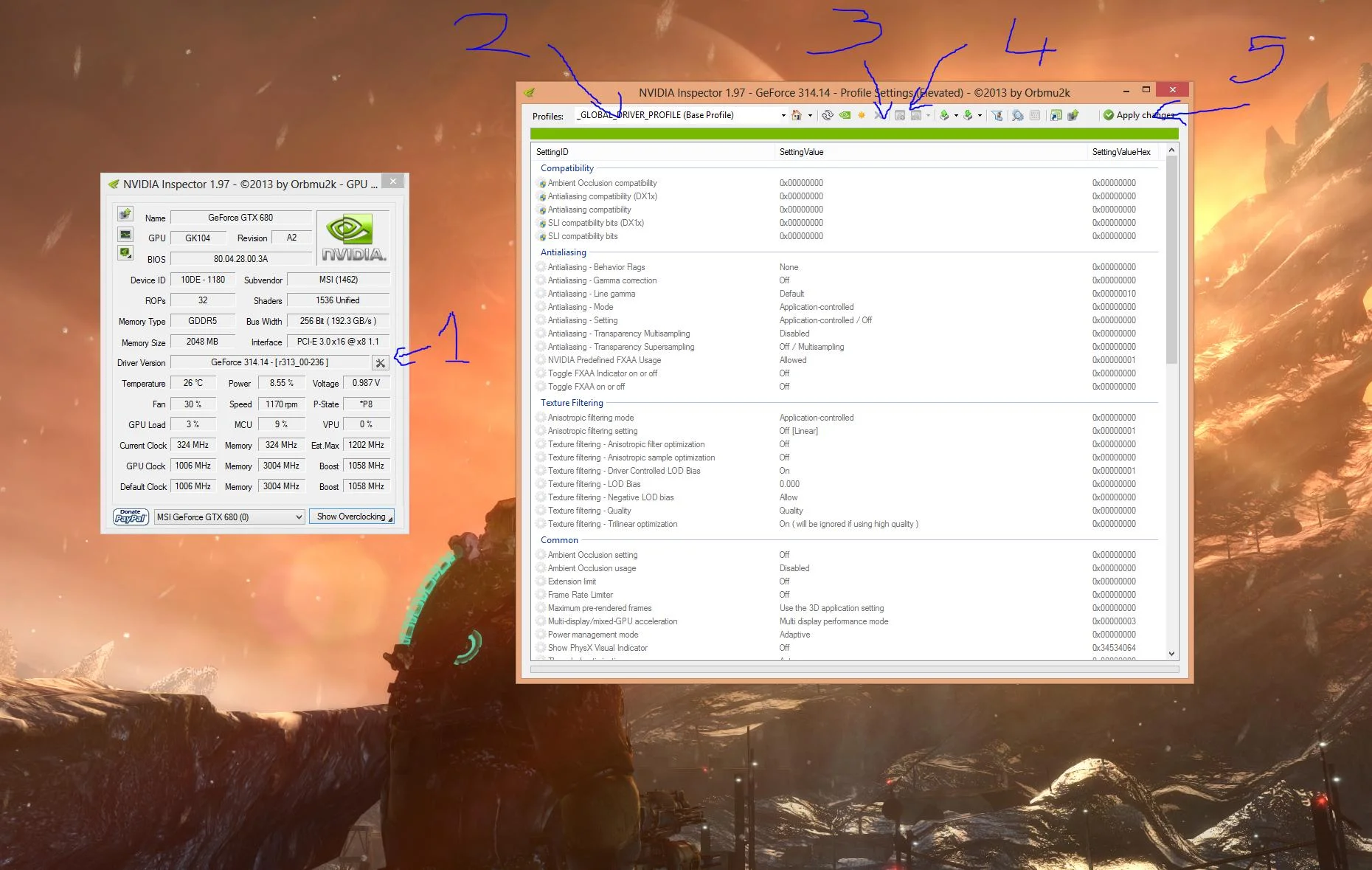The height and width of the screenshot is (870, 1372).
Task: Select the "Anisotropic filtering setting" row
Action: (846, 431)
